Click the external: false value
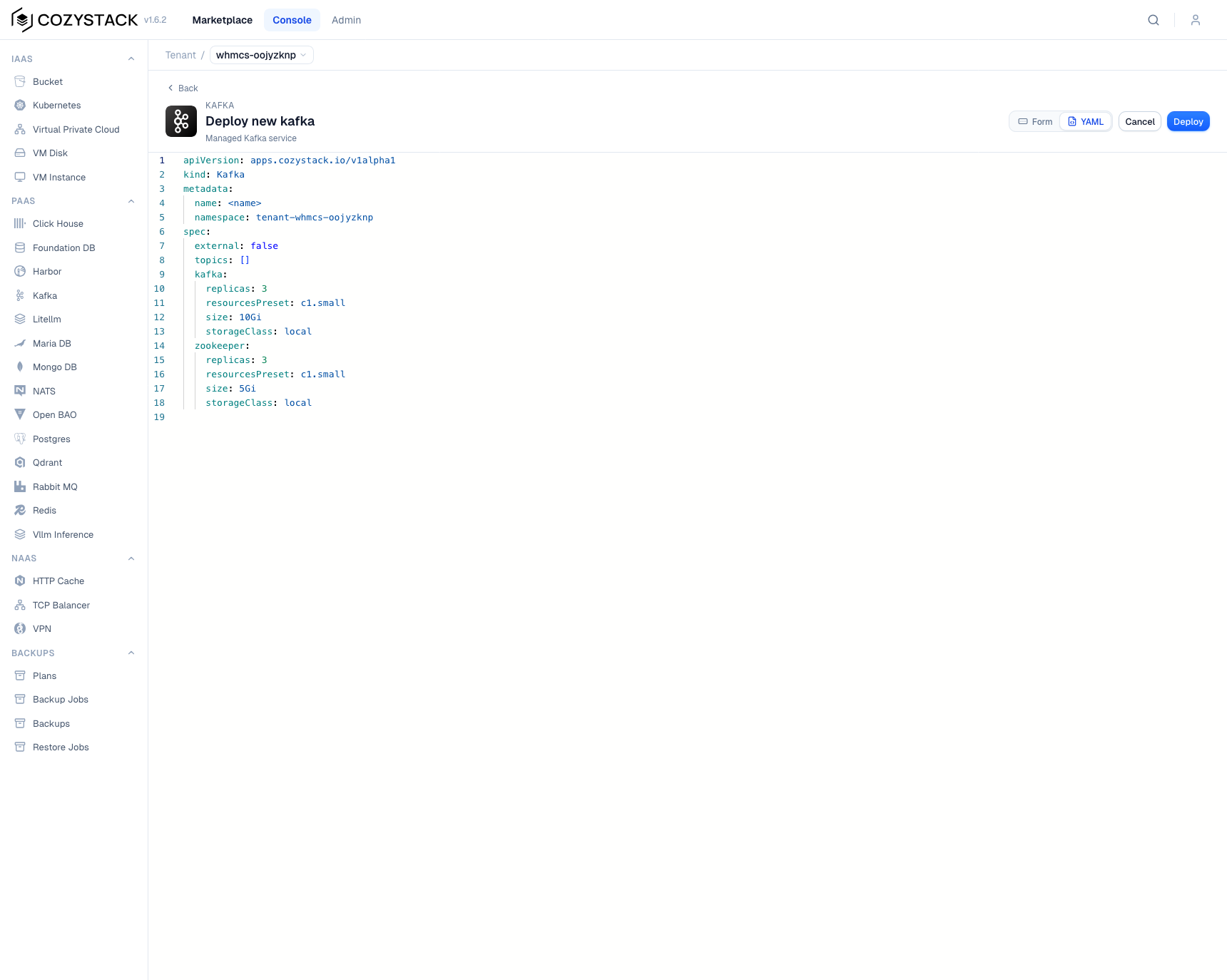Screen dimensions: 1227x980 click(265, 246)
